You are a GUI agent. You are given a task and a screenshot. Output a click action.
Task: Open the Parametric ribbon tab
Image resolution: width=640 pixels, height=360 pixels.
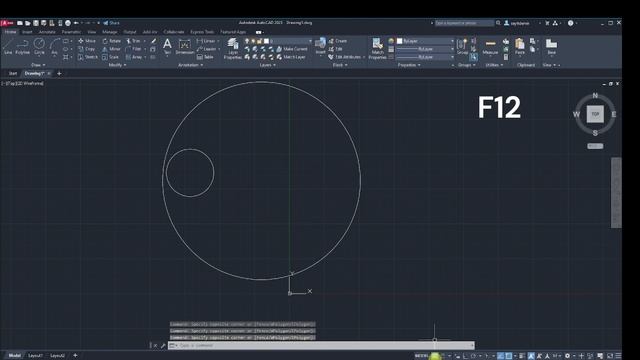point(71,31)
